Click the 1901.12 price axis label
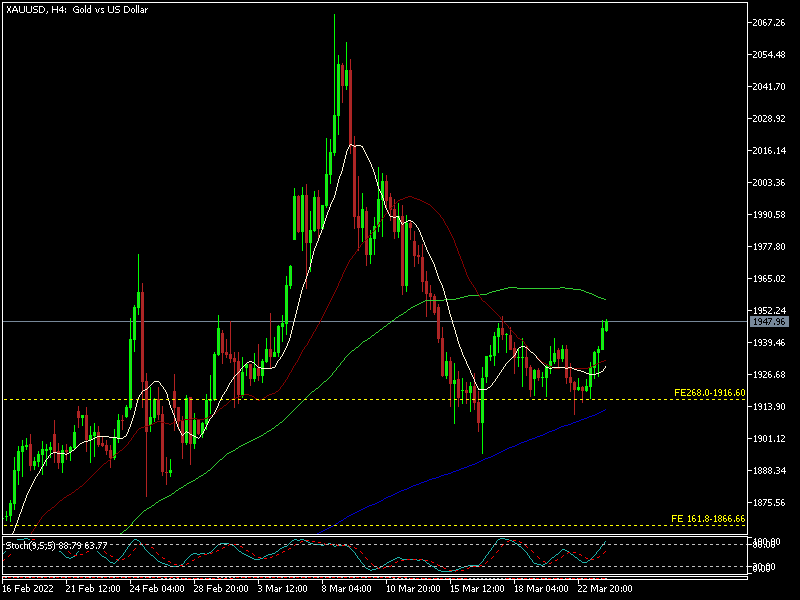800x600 pixels. (770, 438)
